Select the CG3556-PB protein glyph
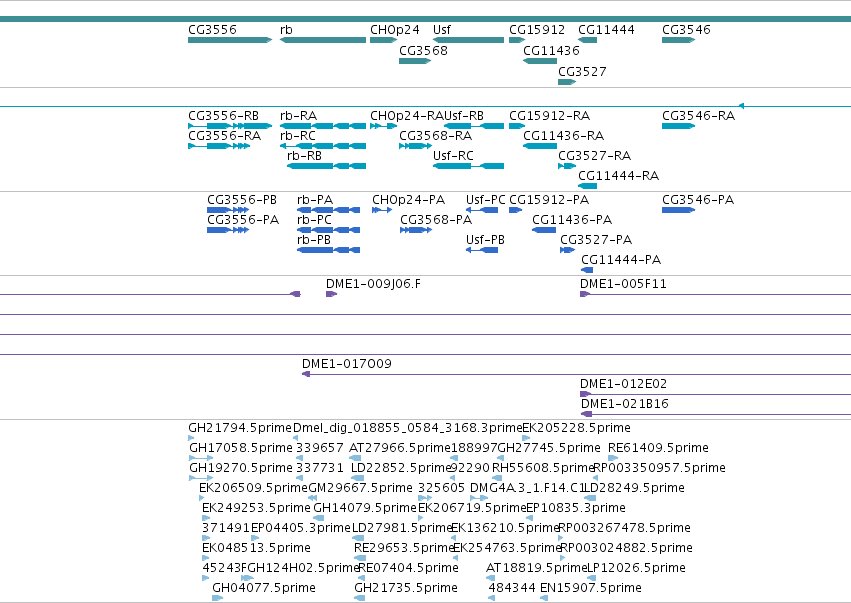The image size is (851, 603). (228, 210)
